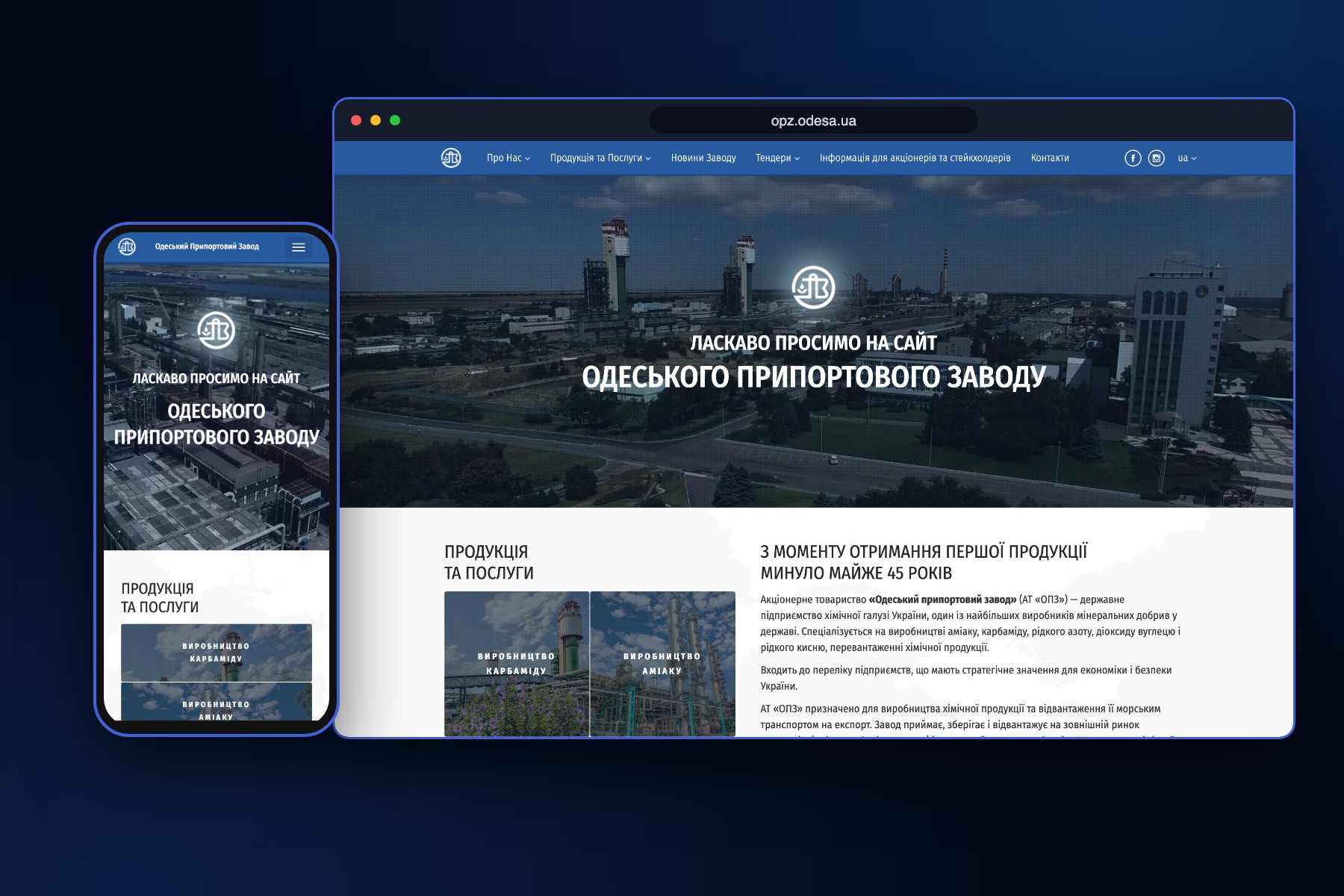Screen dimensions: 1344x896
Task: Click desktop headline 'Одеського Припортового Заводу'
Action: click(814, 377)
